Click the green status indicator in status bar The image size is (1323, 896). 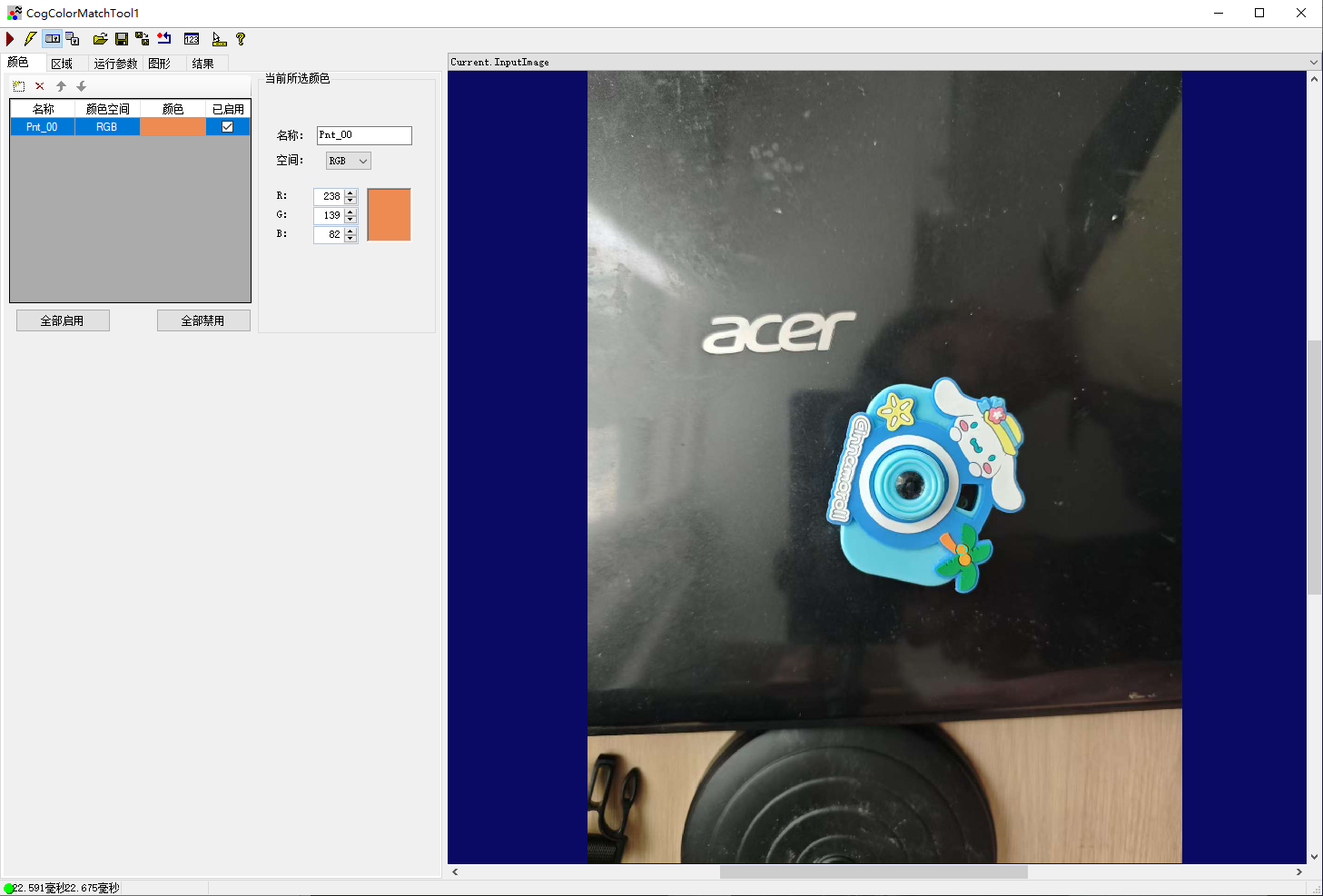coord(8,889)
